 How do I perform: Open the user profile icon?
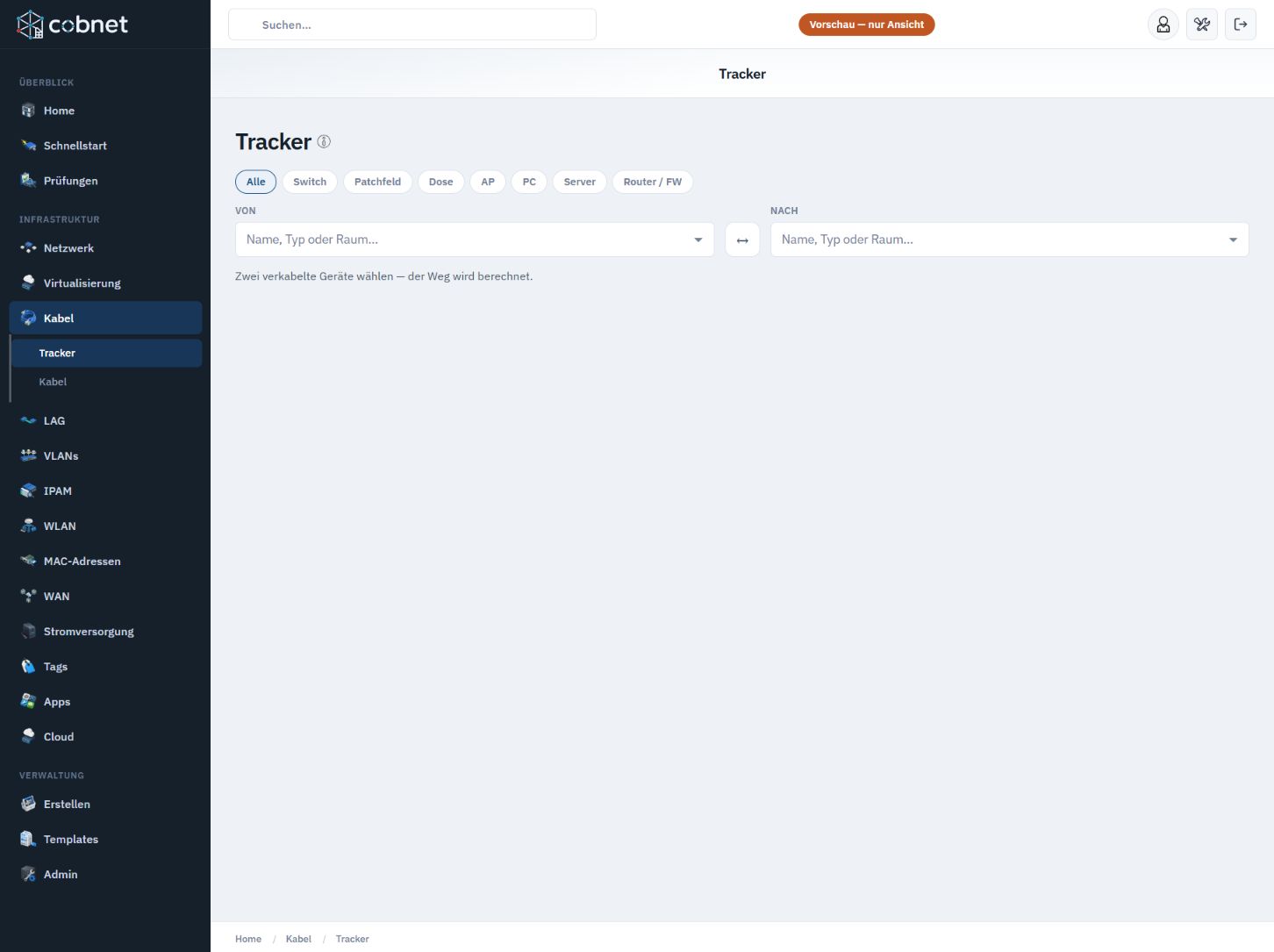(x=1163, y=25)
